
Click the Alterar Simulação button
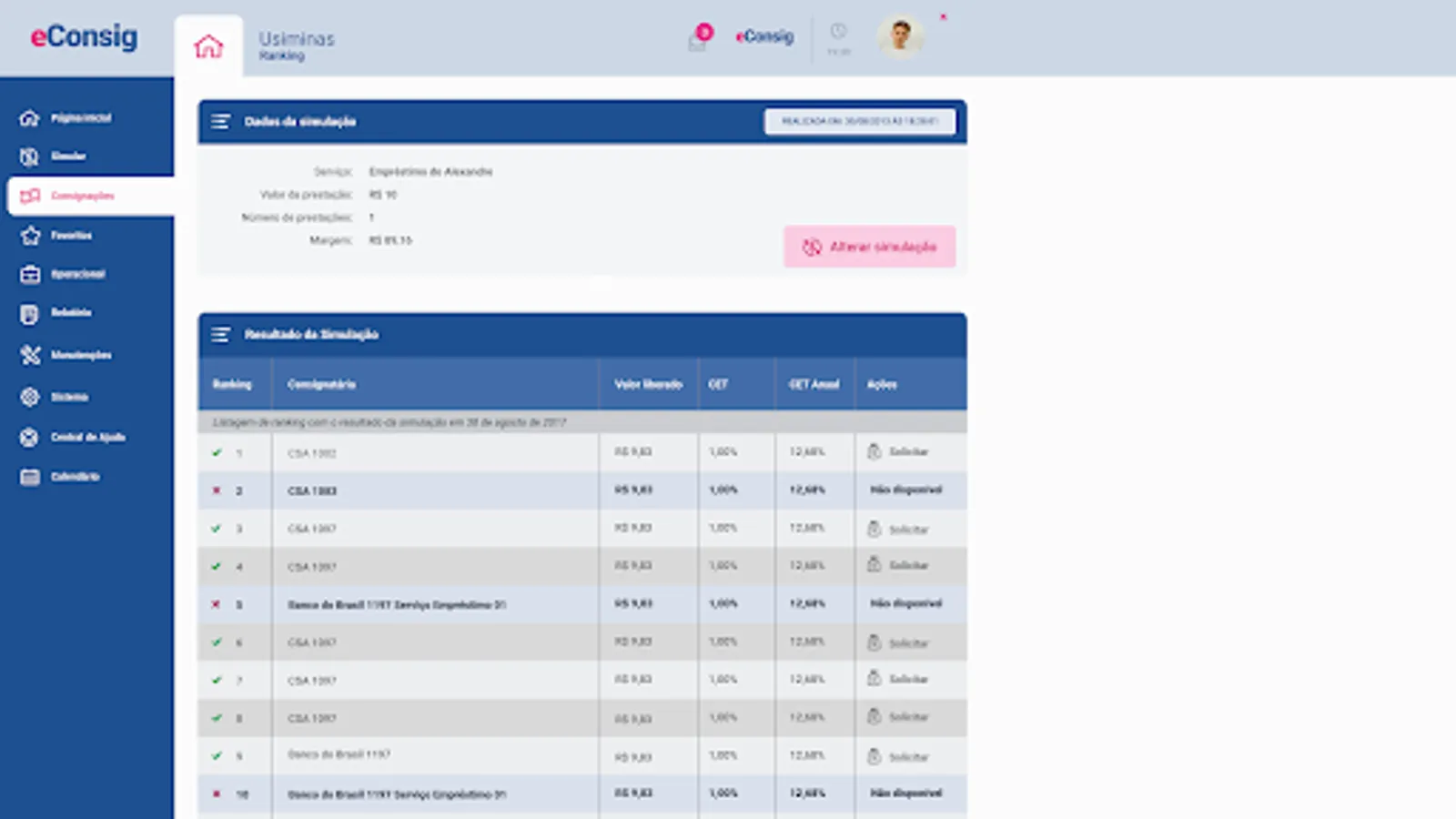pos(869,247)
